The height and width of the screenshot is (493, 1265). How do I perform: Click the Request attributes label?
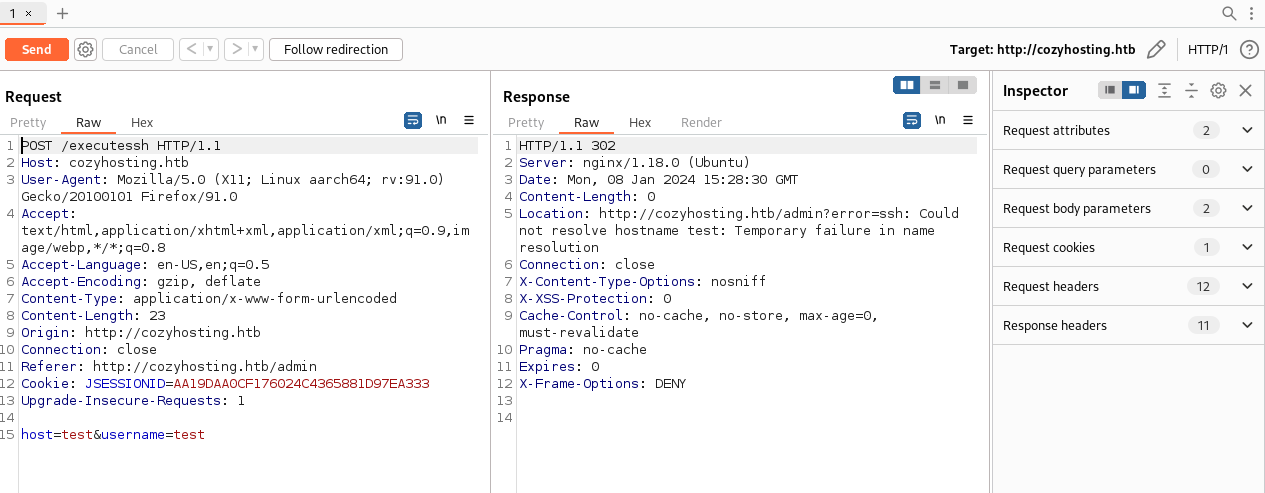point(1056,130)
